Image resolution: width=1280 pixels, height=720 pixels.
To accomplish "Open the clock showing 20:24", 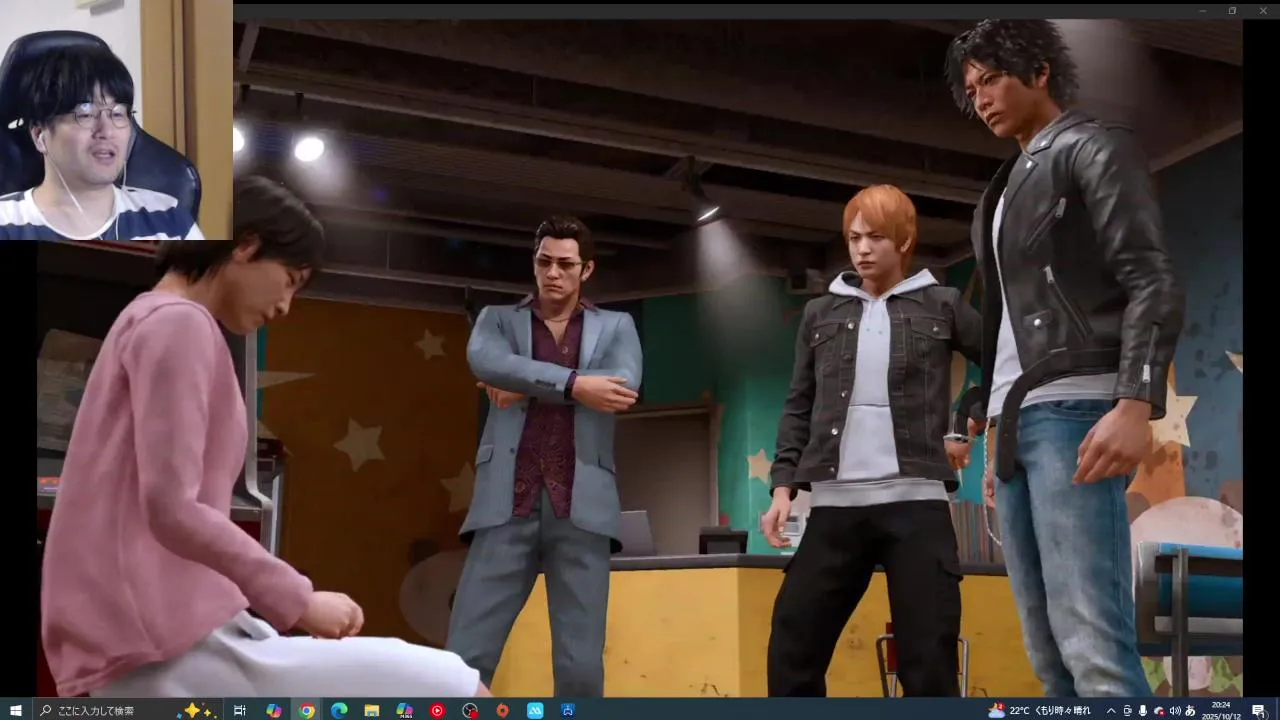I will (1222, 710).
